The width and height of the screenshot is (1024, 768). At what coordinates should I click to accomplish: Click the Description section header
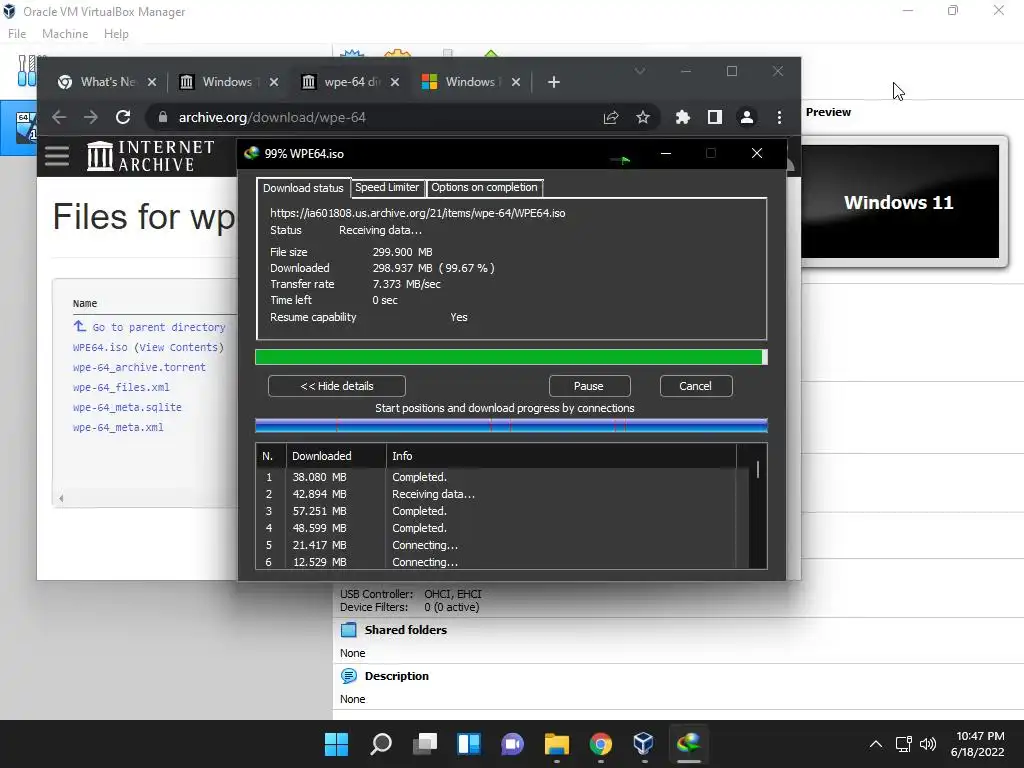(x=396, y=676)
